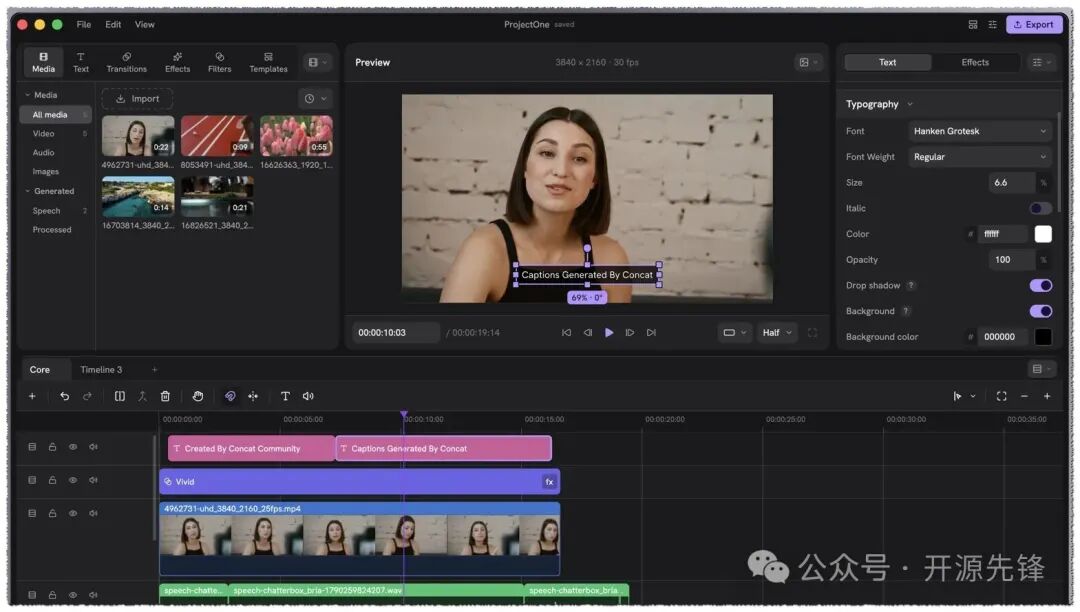Hide the captions text track
The height and width of the screenshot is (612, 1080).
(x=72, y=447)
